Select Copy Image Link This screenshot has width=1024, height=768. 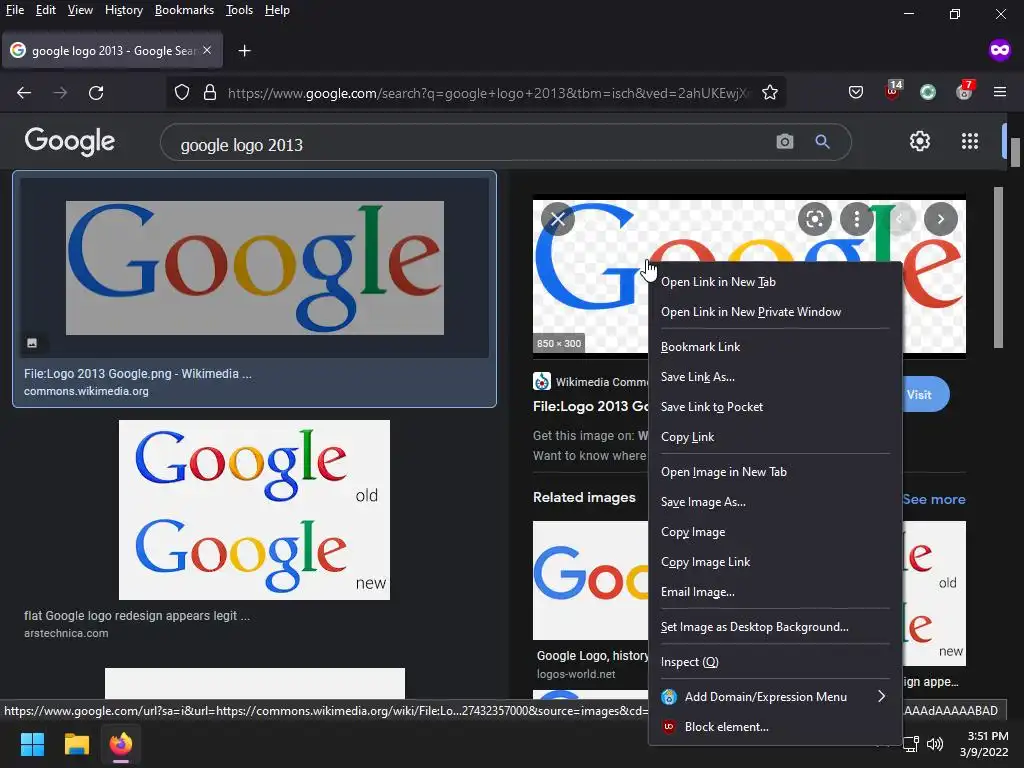pyautogui.click(x=775, y=562)
